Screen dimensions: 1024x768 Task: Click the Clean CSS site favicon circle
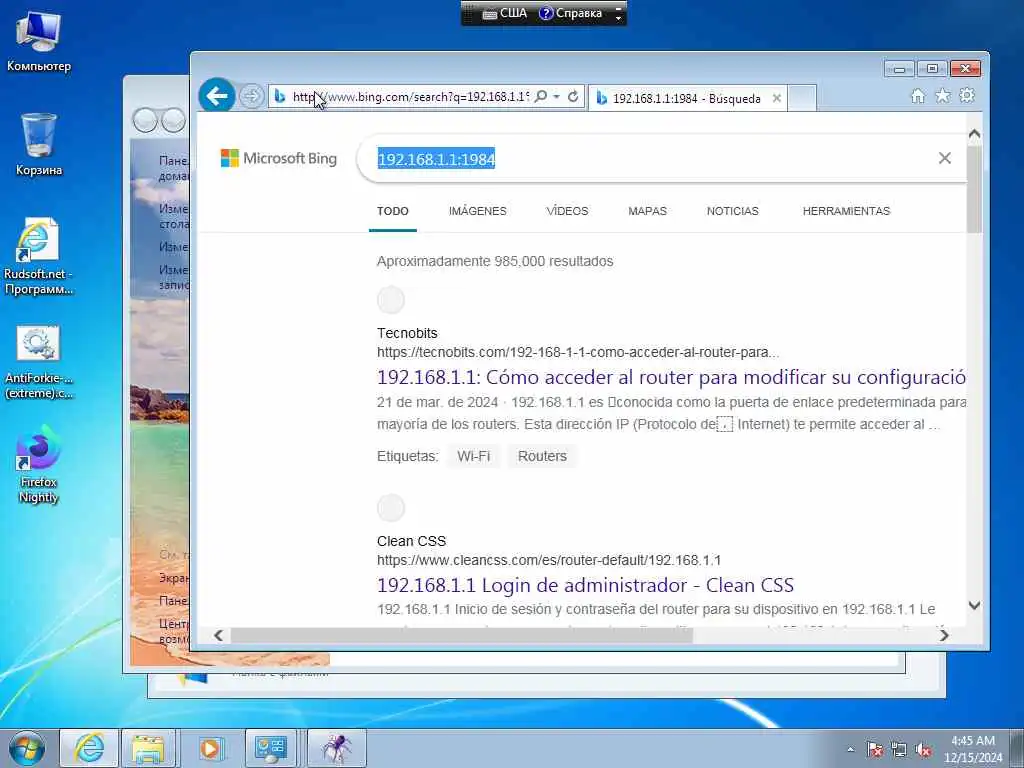tap(391, 507)
